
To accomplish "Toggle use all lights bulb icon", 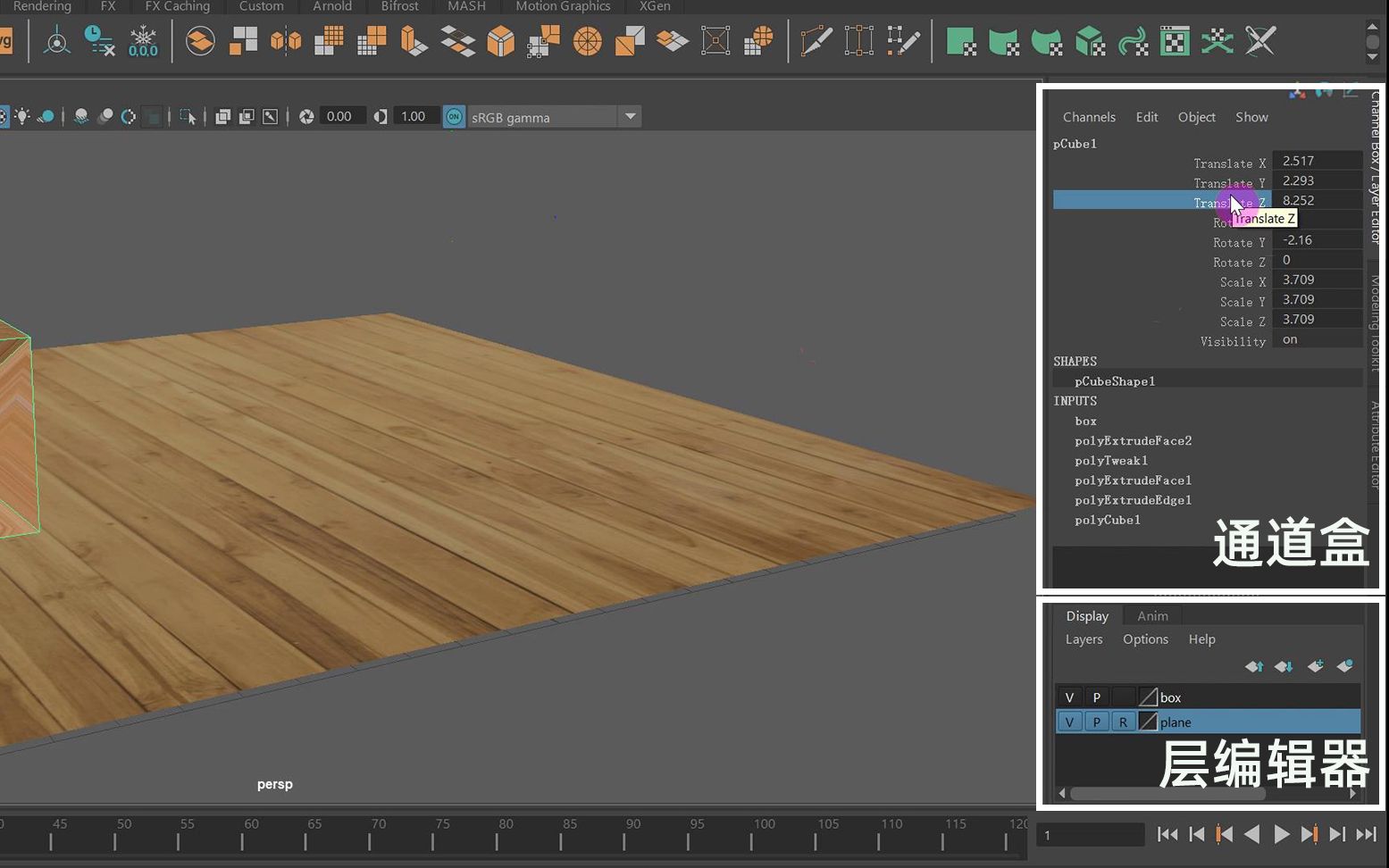I will coord(21,116).
